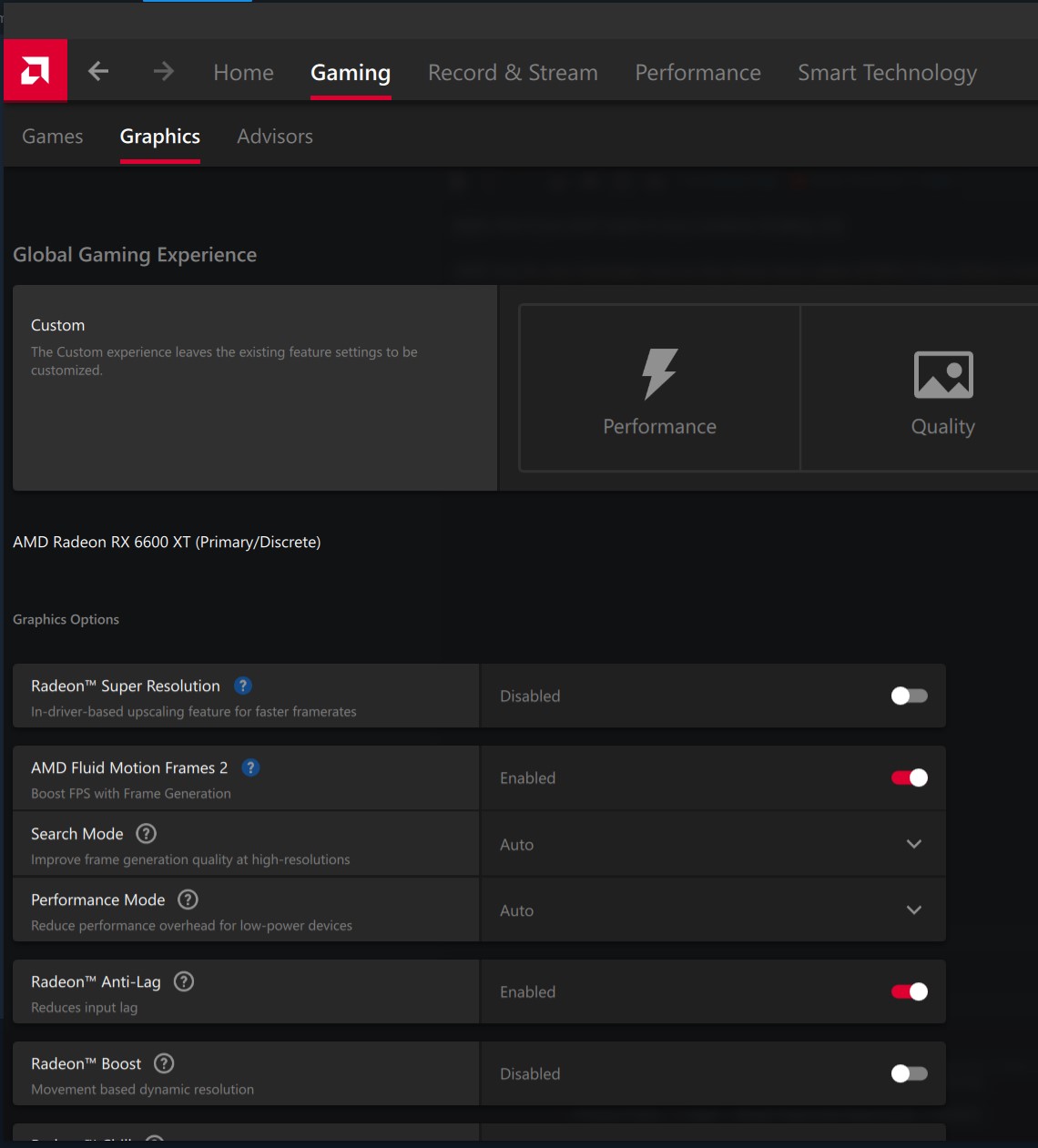Open the Performance Mode dropdown
This screenshot has width=1038, height=1148.
click(913, 910)
